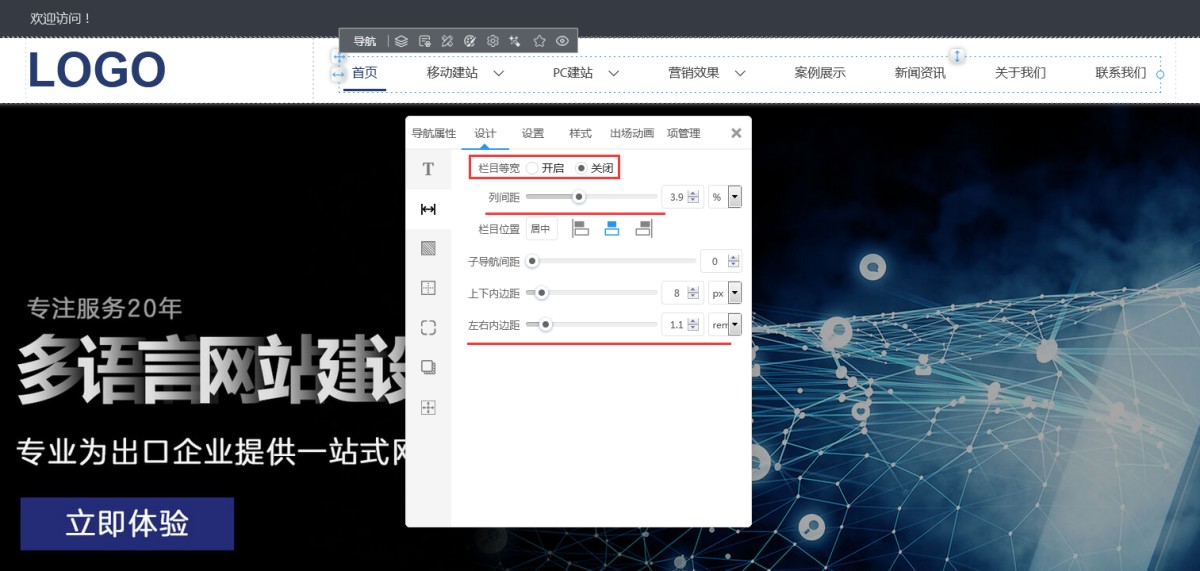The width and height of the screenshot is (1200, 571).
Task: Align menu items to the left
Action: 581,229
